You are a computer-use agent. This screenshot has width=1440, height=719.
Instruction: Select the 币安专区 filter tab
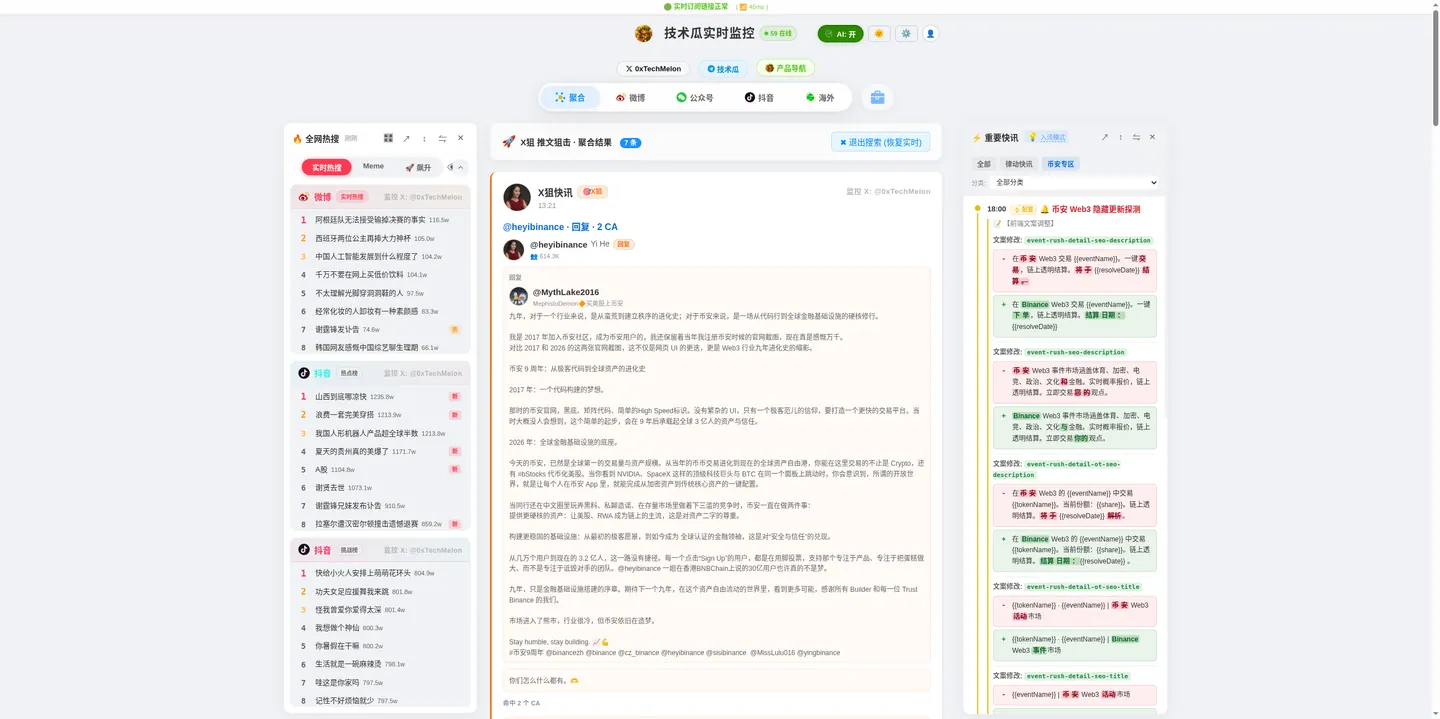click(x=1061, y=164)
